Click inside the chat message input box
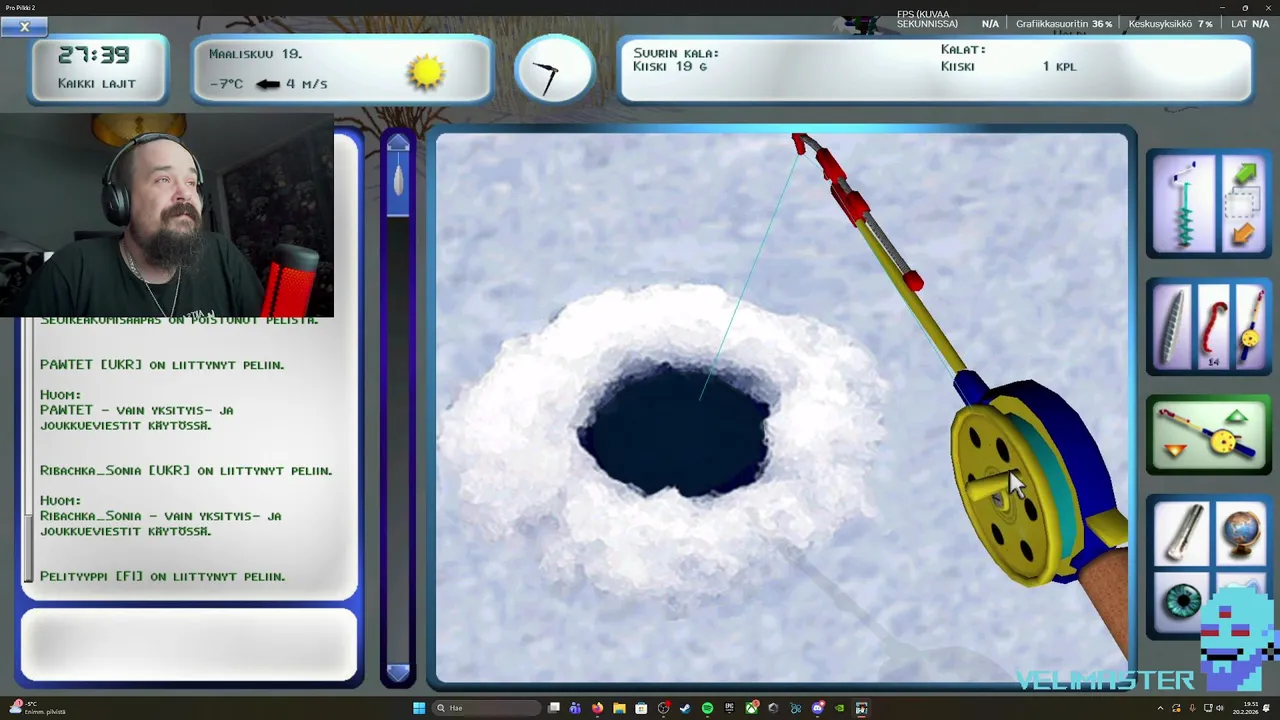 pyautogui.click(x=189, y=645)
